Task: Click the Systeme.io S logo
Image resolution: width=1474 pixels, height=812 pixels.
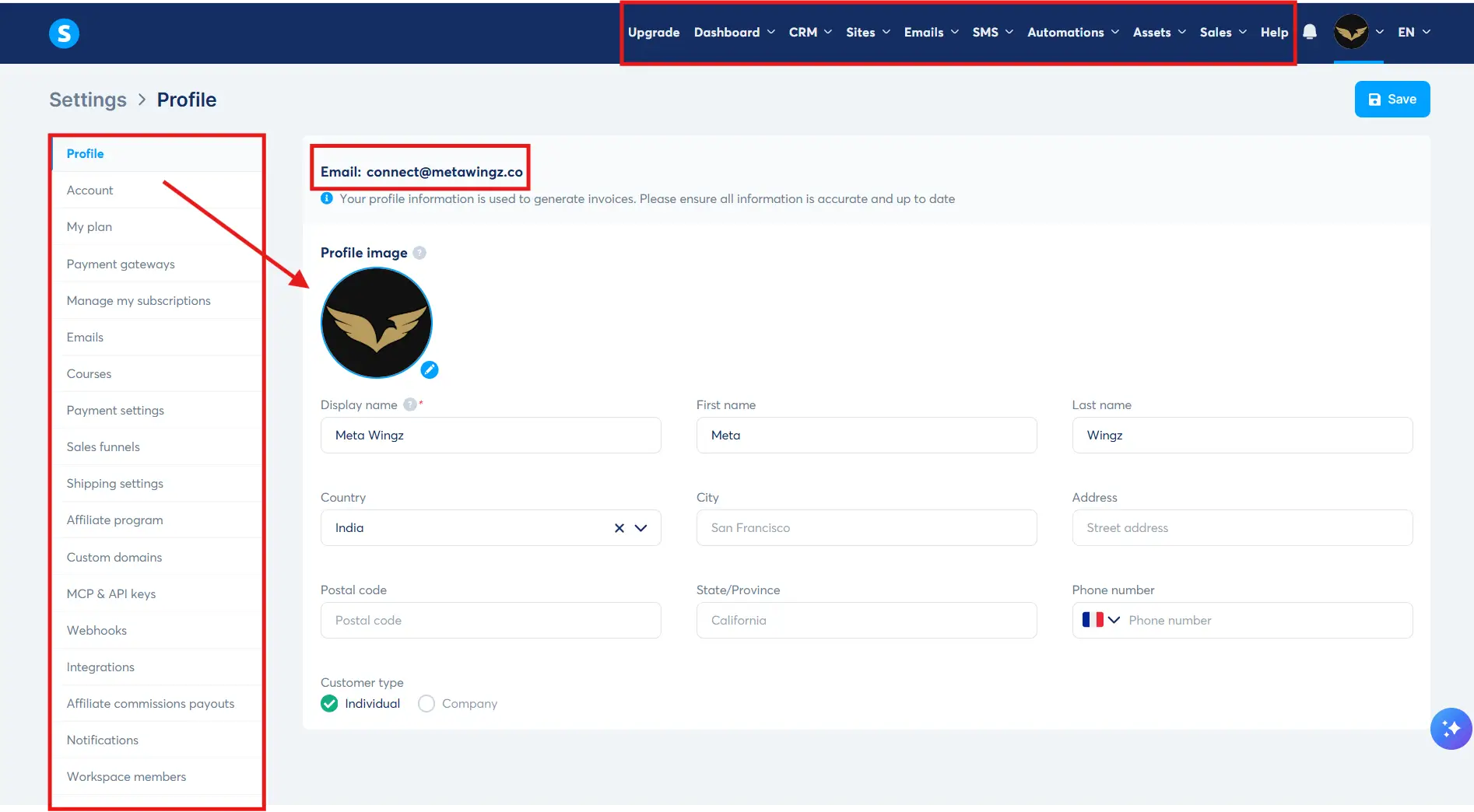Action: 64,33
